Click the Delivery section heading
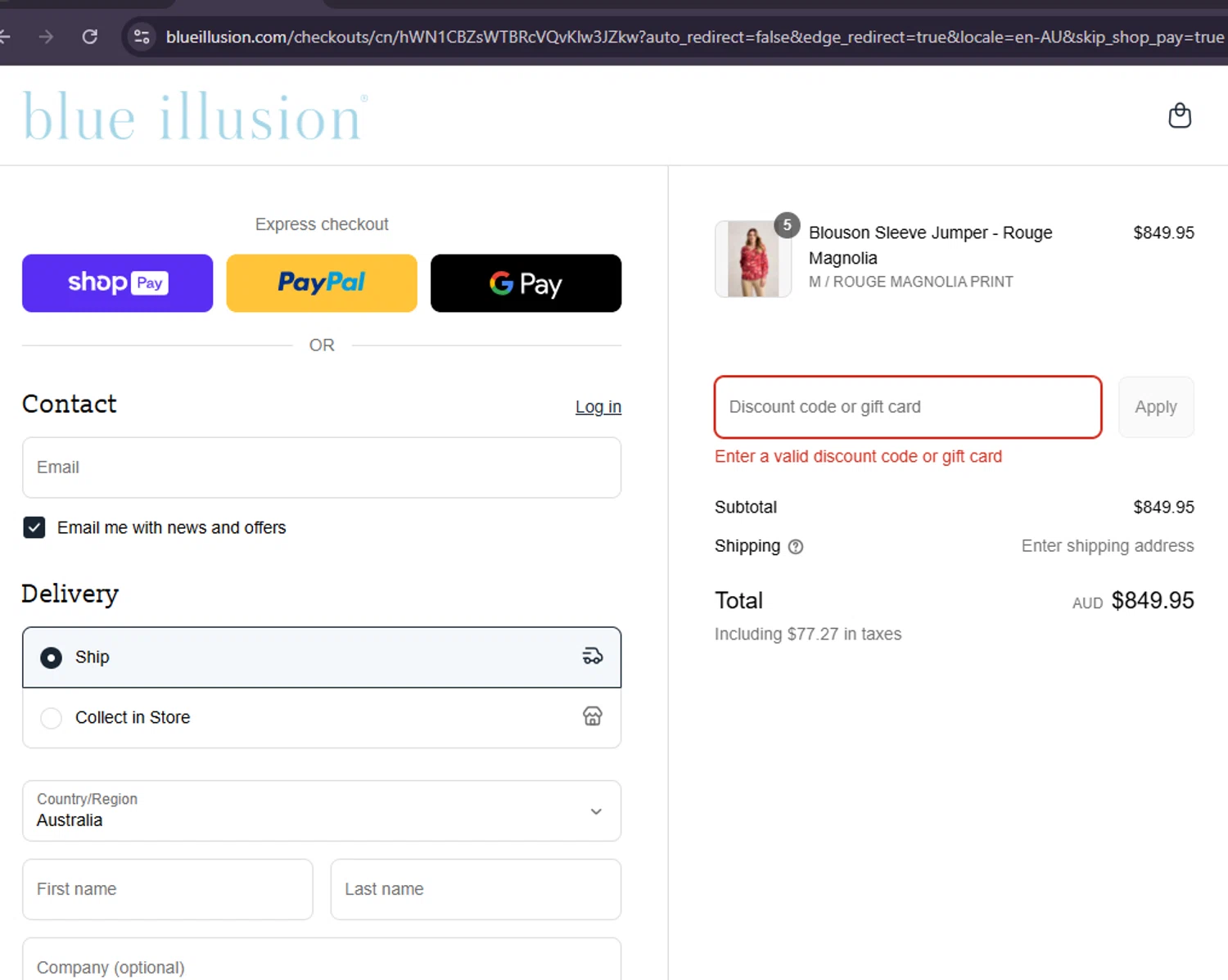This screenshot has height=980, width=1228. coord(70,594)
